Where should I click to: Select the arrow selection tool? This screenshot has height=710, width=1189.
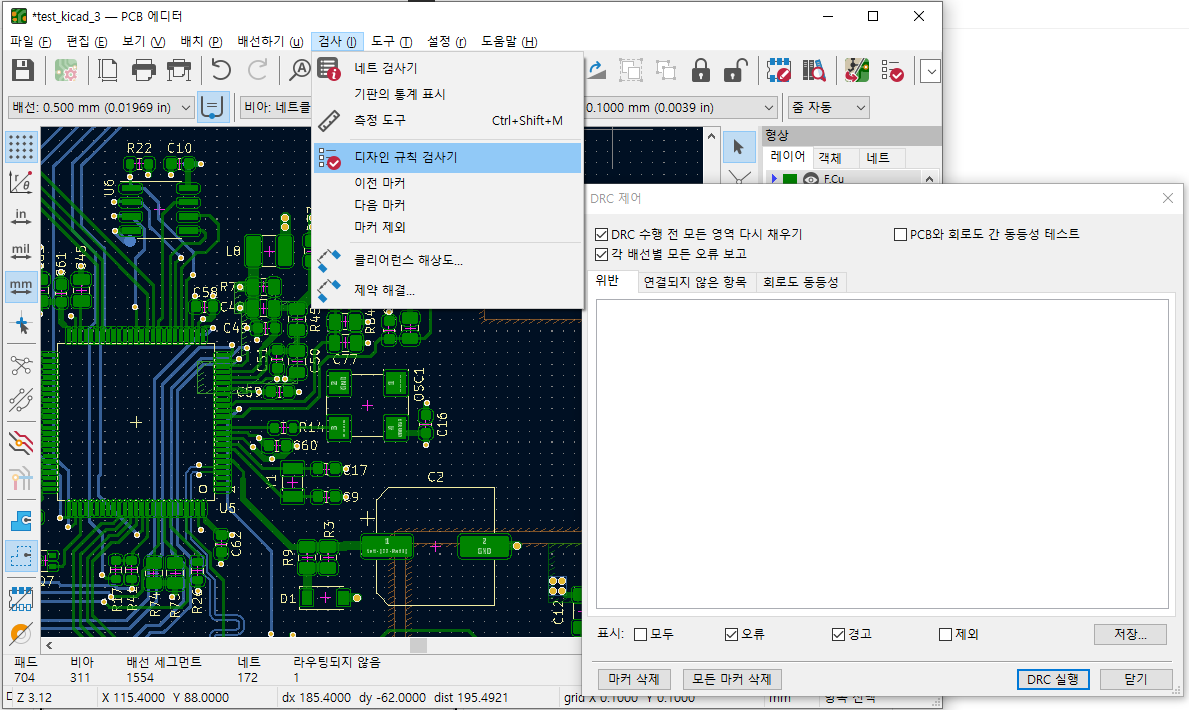click(x=738, y=146)
